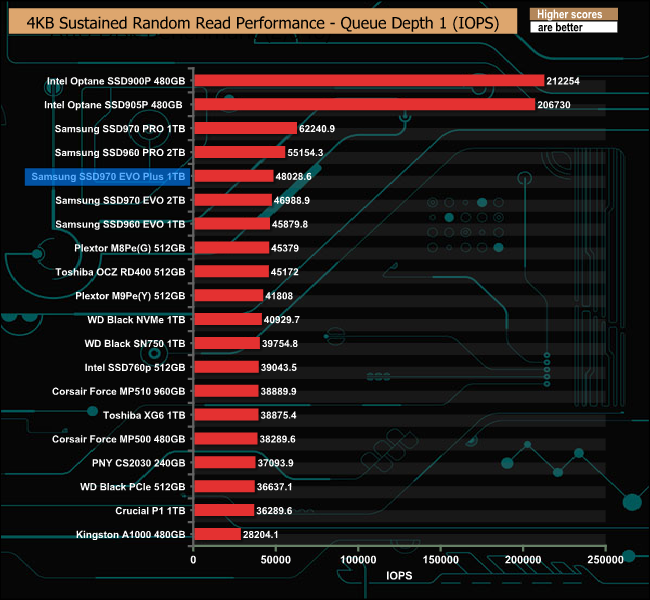
Task: Click the 40929.7 value label
Action: [x=282, y=320]
